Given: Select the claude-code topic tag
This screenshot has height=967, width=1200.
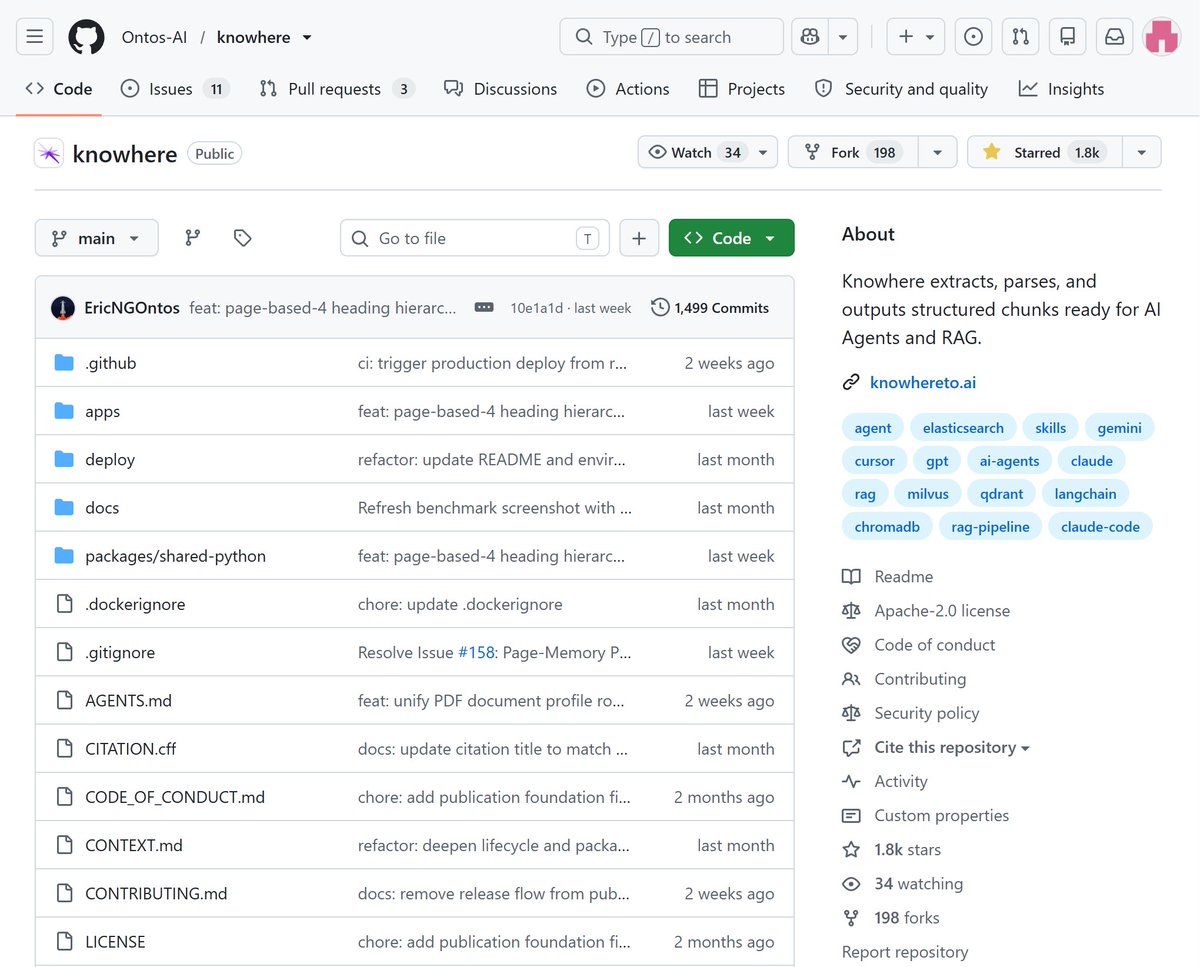Looking at the screenshot, I should [1100, 526].
